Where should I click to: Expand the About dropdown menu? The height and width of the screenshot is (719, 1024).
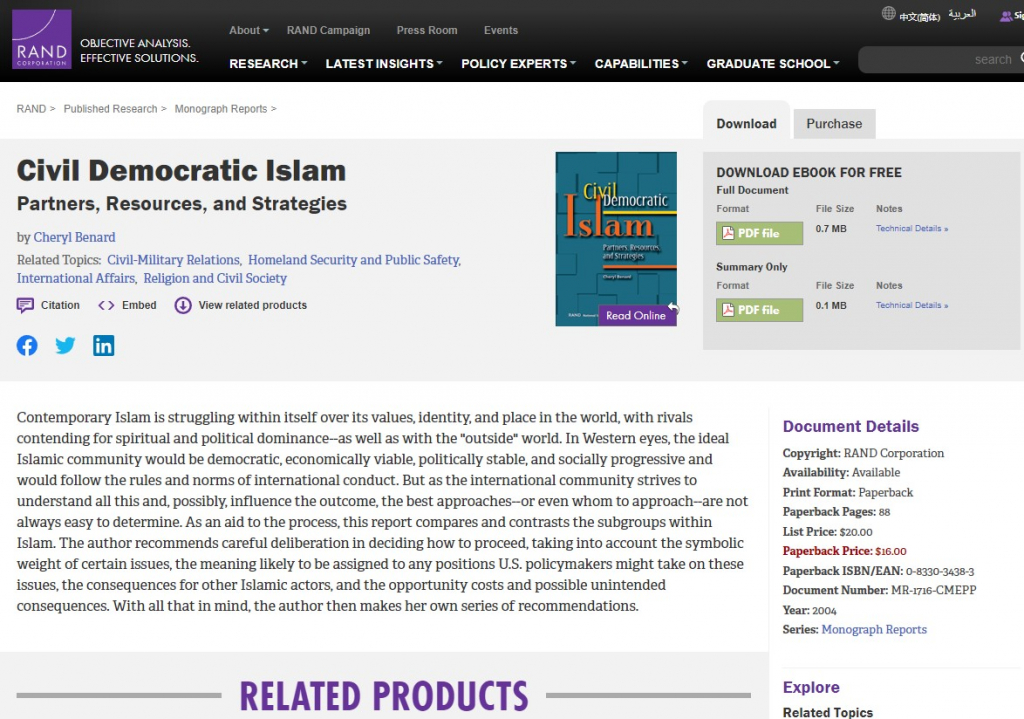pyautogui.click(x=249, y=30)
